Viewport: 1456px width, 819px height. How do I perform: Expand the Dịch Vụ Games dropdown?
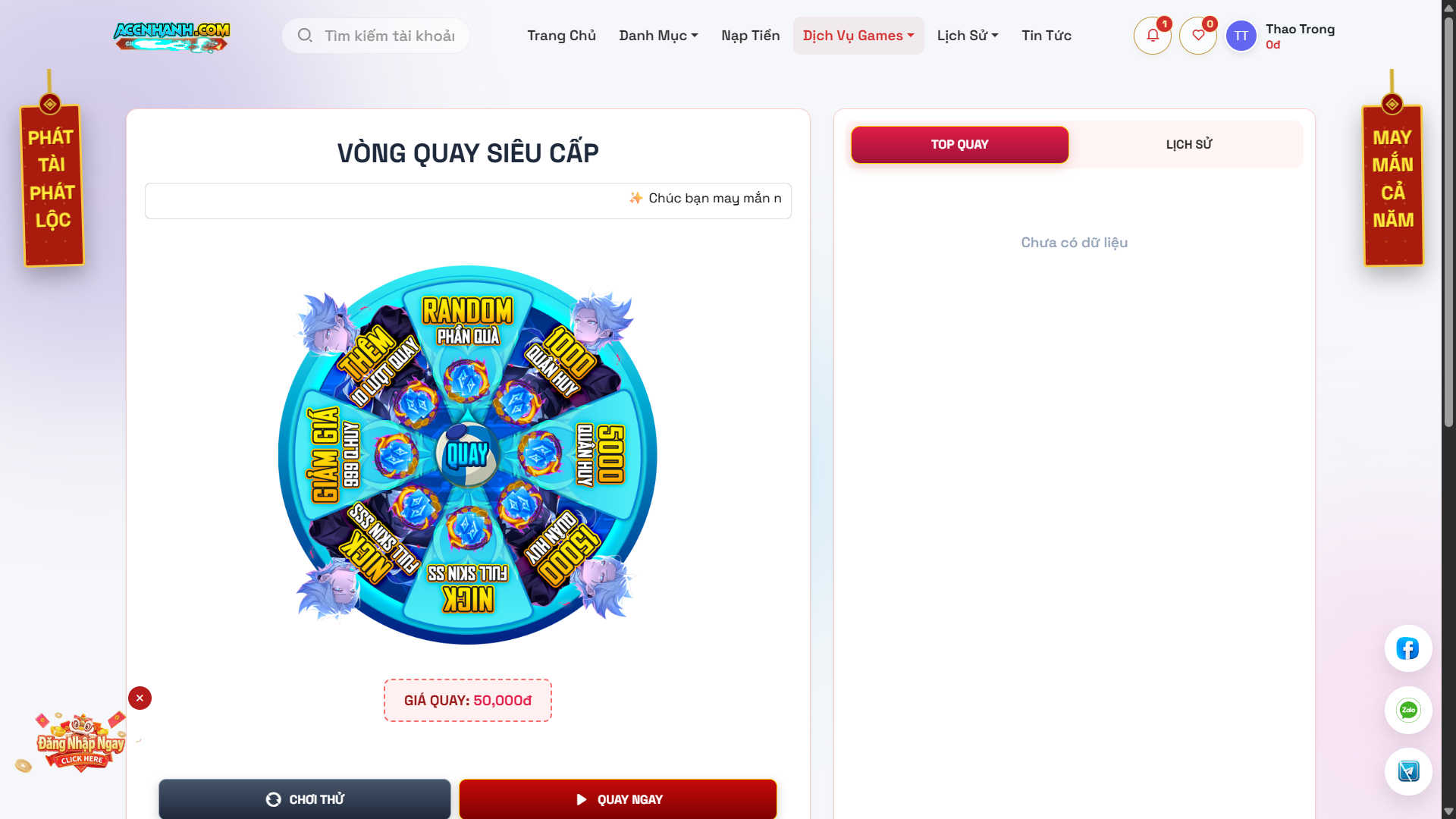click(858, 36)
